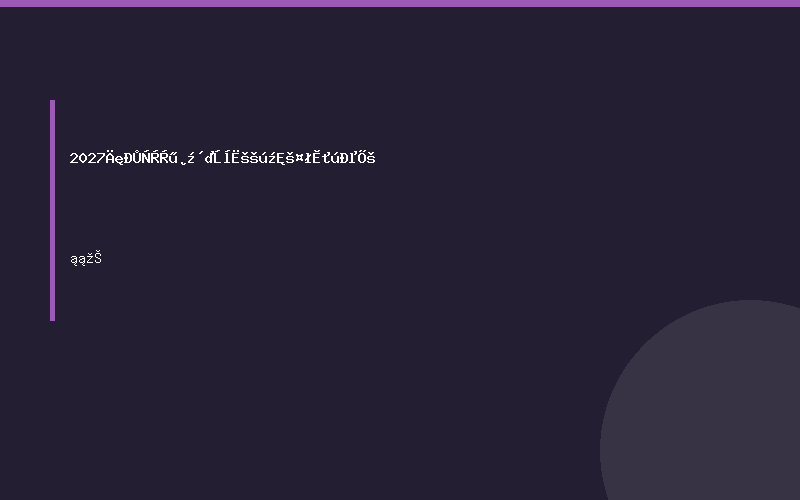Click the bottom end of the vertical purple bar

coord(53,318)
